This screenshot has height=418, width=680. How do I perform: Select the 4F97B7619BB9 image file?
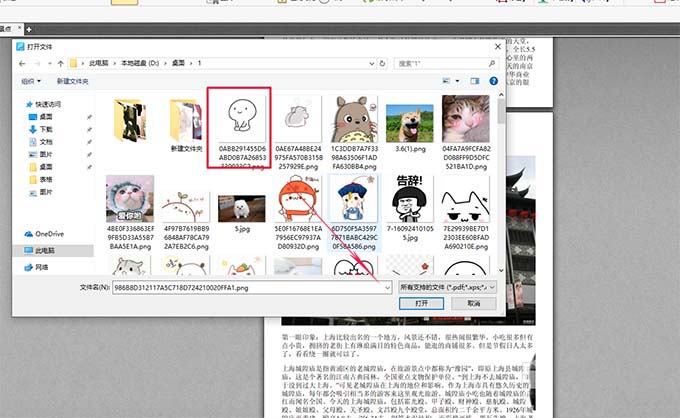pyautogui.click(x=186, y=219)
